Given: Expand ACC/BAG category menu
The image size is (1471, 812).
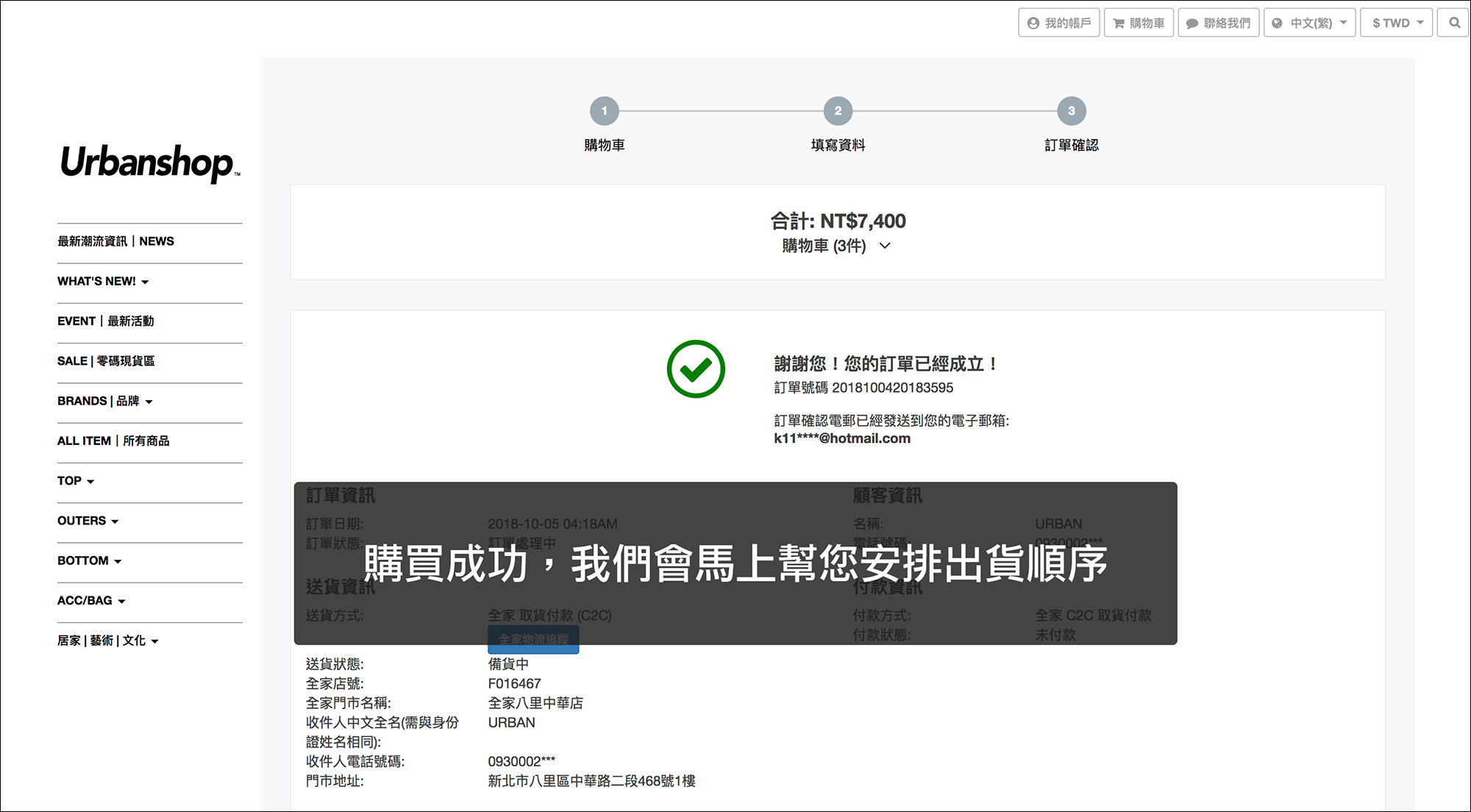Looking at the screenshot, I should point(91,601).
